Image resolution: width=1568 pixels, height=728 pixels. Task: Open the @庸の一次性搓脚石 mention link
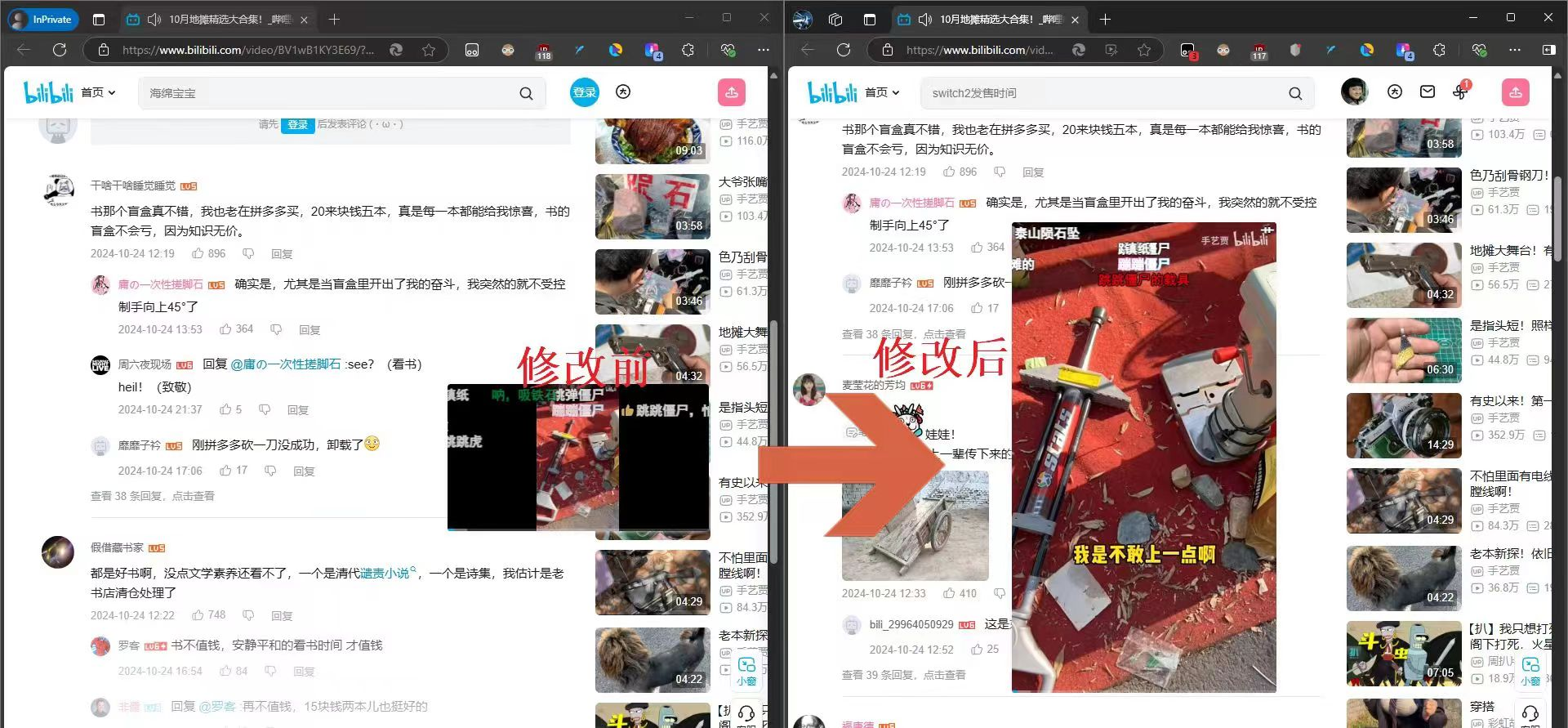click(x=286, y=364)
